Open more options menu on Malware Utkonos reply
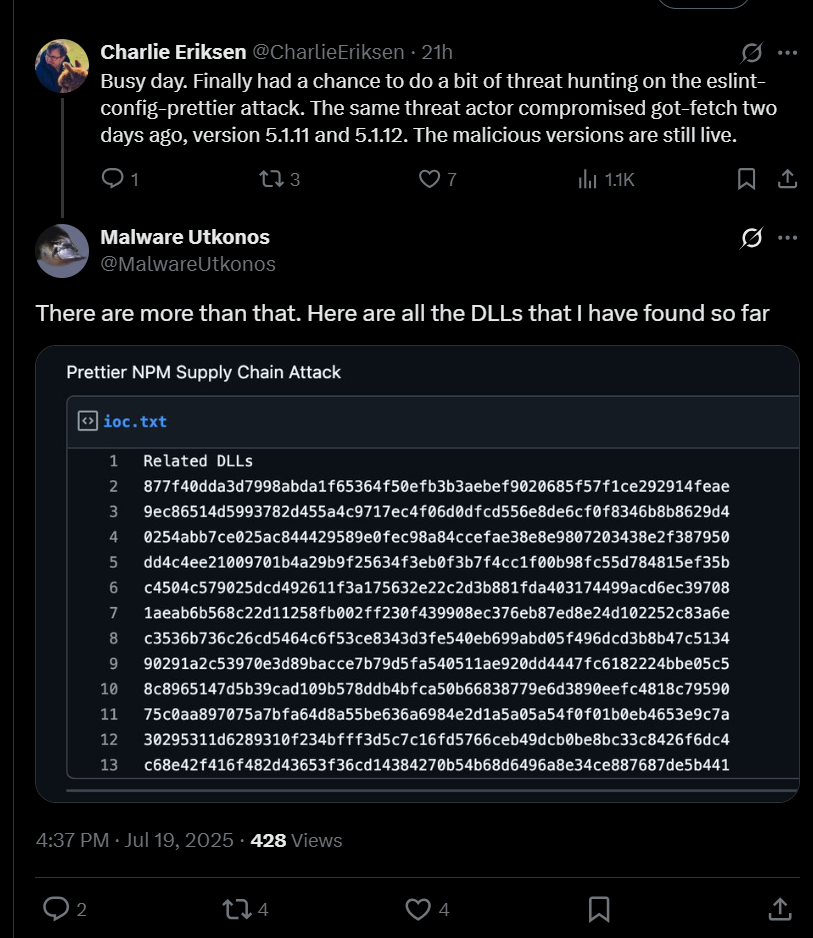Screen dimensions: 813x938 pos(788,237)
